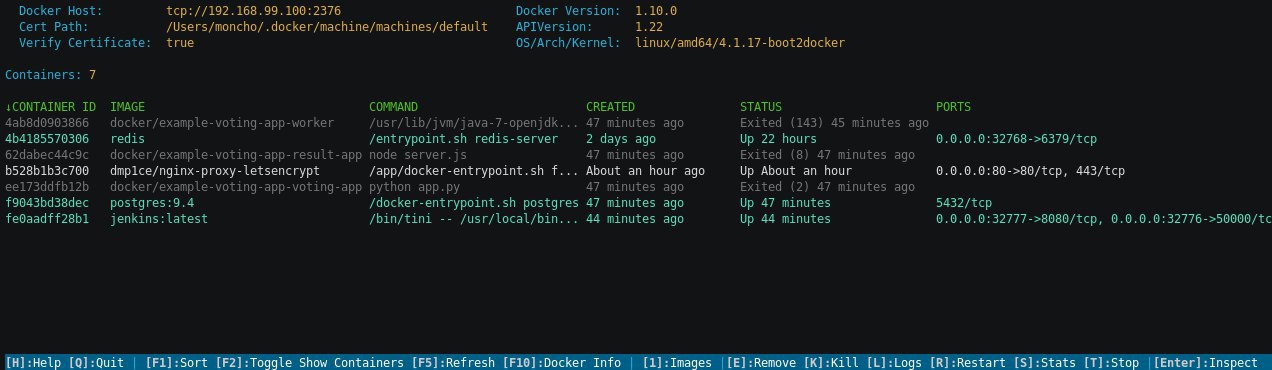Click port mapping 0.0.0.0:32768->6379/tcp
The image size is (1272, 370).
pos(1016,139)
